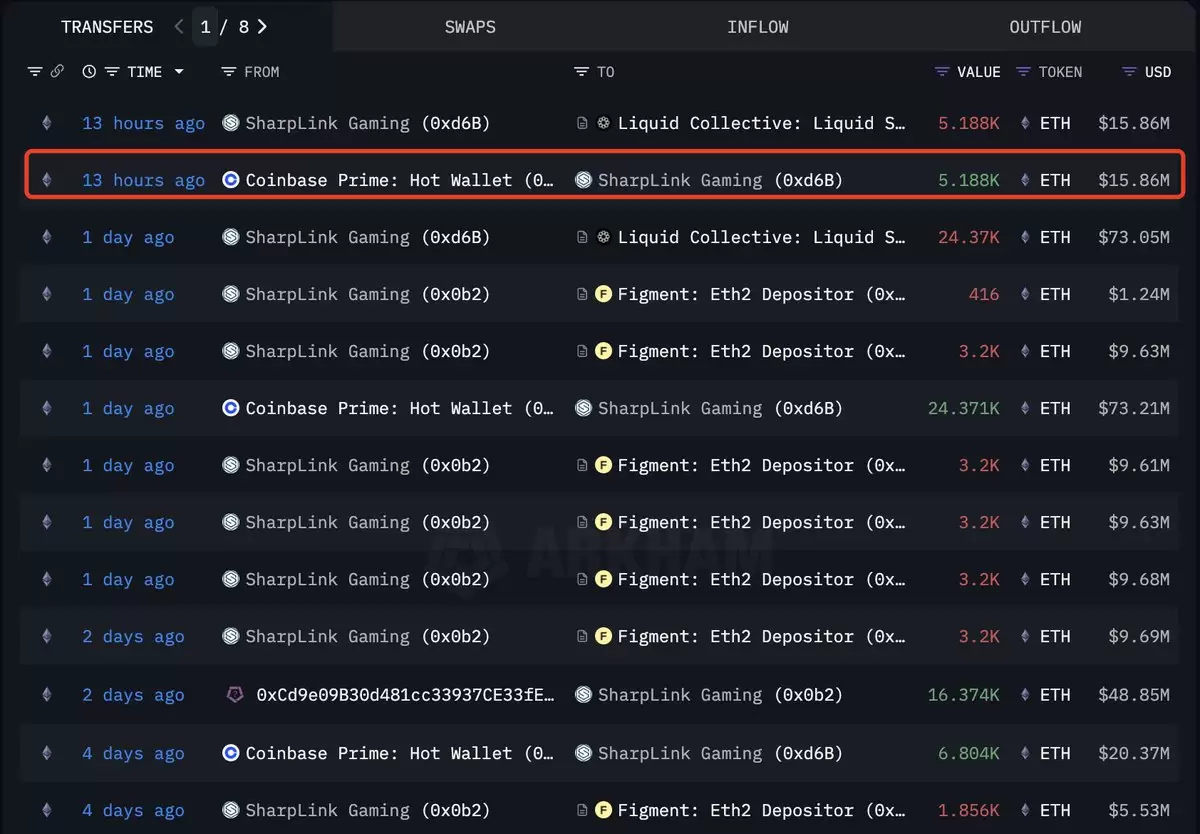
Task: Click the USD amount $9.68M
Action: (x=1139, y=579)
